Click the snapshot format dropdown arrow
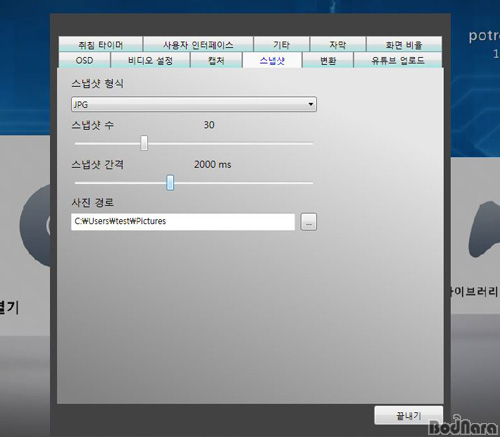The image size is (500, 437). click(311, 104)
